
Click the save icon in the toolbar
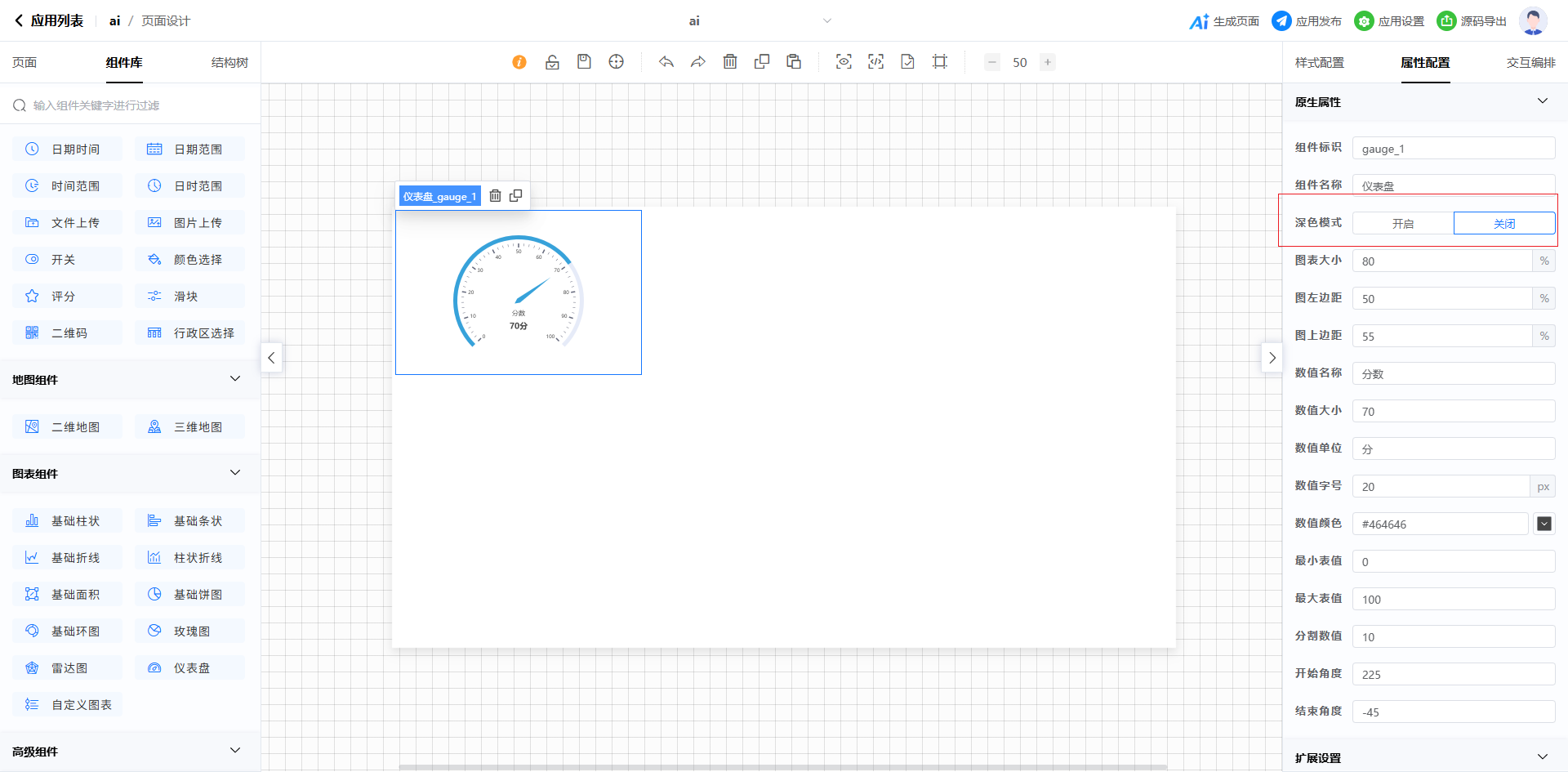coord(584,62)
